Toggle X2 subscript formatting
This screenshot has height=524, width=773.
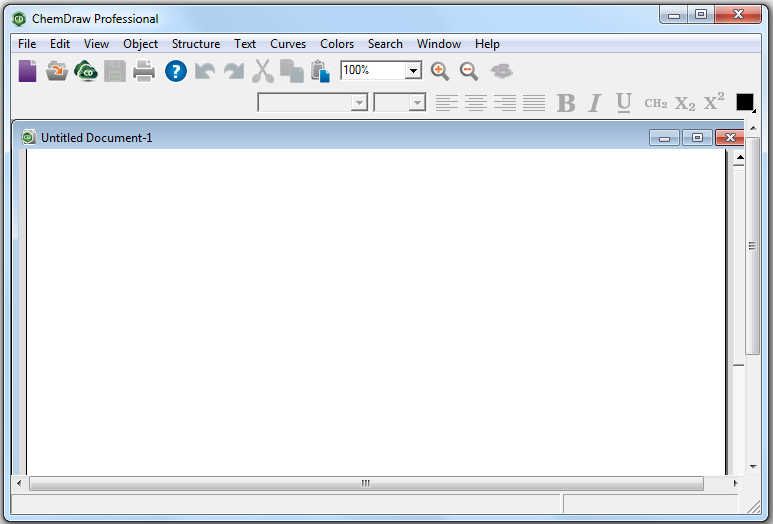pos(685,104)
